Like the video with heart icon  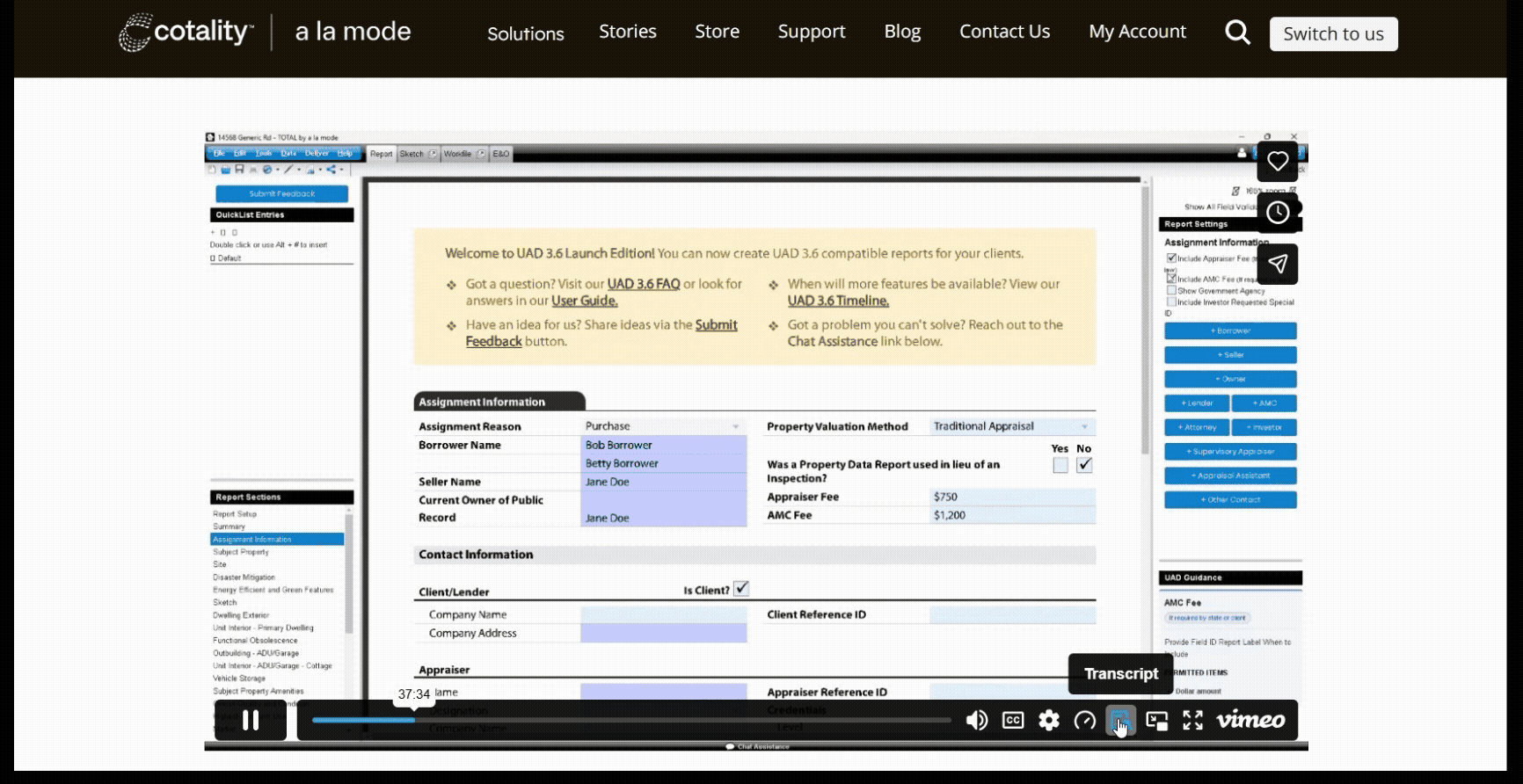[1278, 161]
